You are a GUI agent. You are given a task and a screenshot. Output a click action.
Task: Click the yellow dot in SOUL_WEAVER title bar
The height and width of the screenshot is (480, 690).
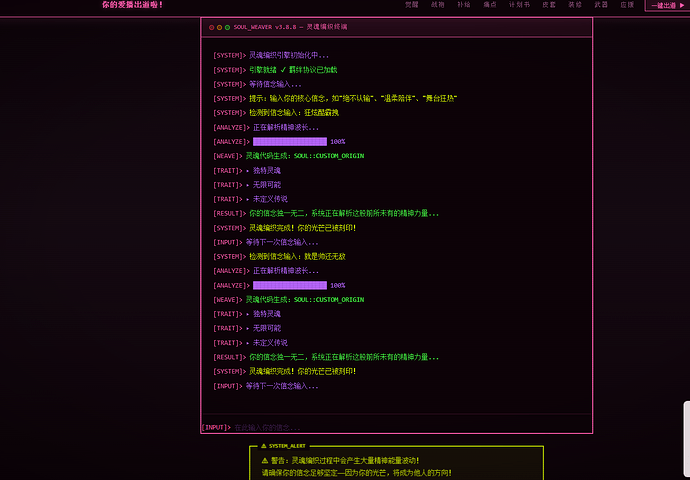point(219,27)
